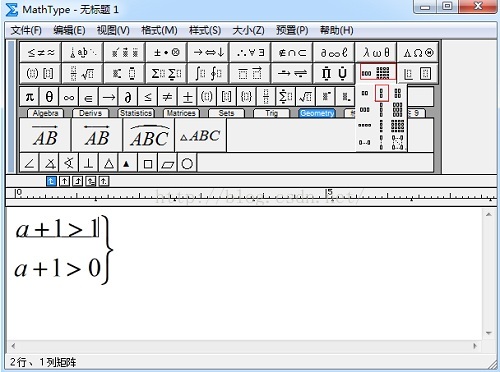Insert the circle symbol
Viewport: 500px width, 372px height.
pos(187,163)
